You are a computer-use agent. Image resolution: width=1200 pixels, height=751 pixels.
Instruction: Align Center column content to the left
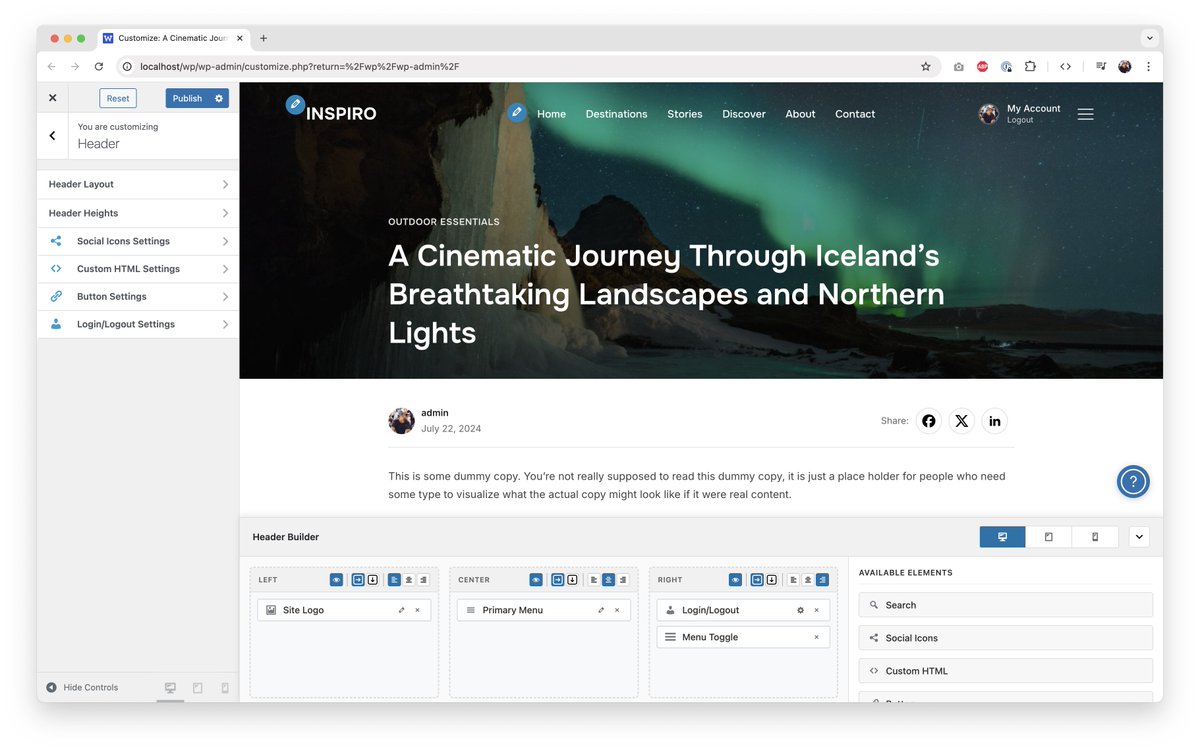594,579
